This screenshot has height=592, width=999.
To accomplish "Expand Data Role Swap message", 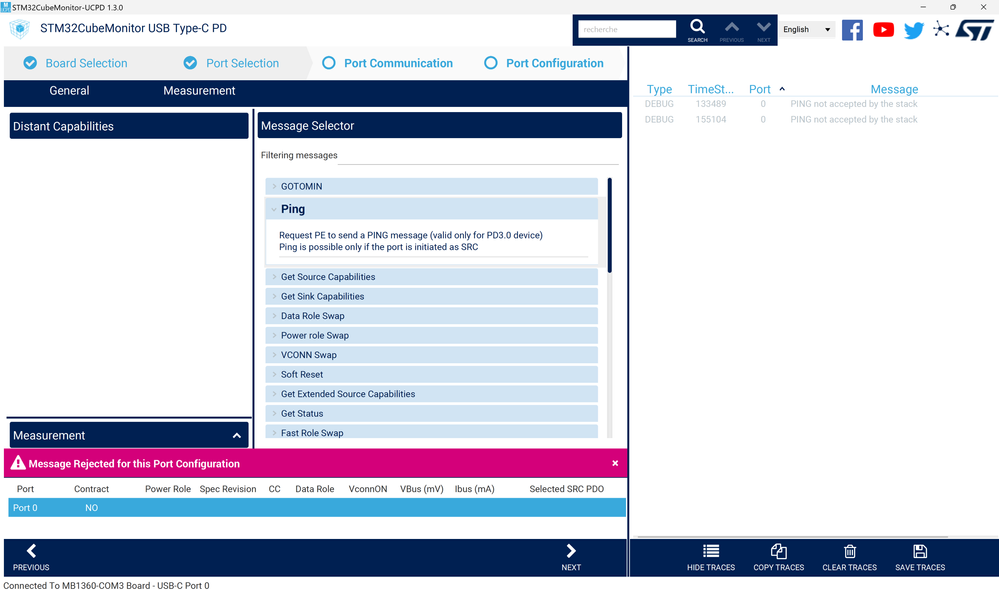I will click(431, 316).
